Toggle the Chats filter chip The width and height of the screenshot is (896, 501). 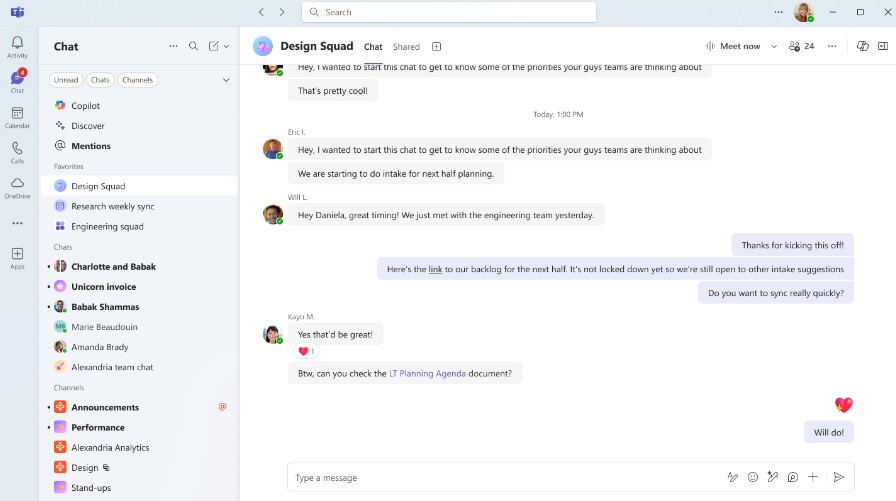[100, 80]
